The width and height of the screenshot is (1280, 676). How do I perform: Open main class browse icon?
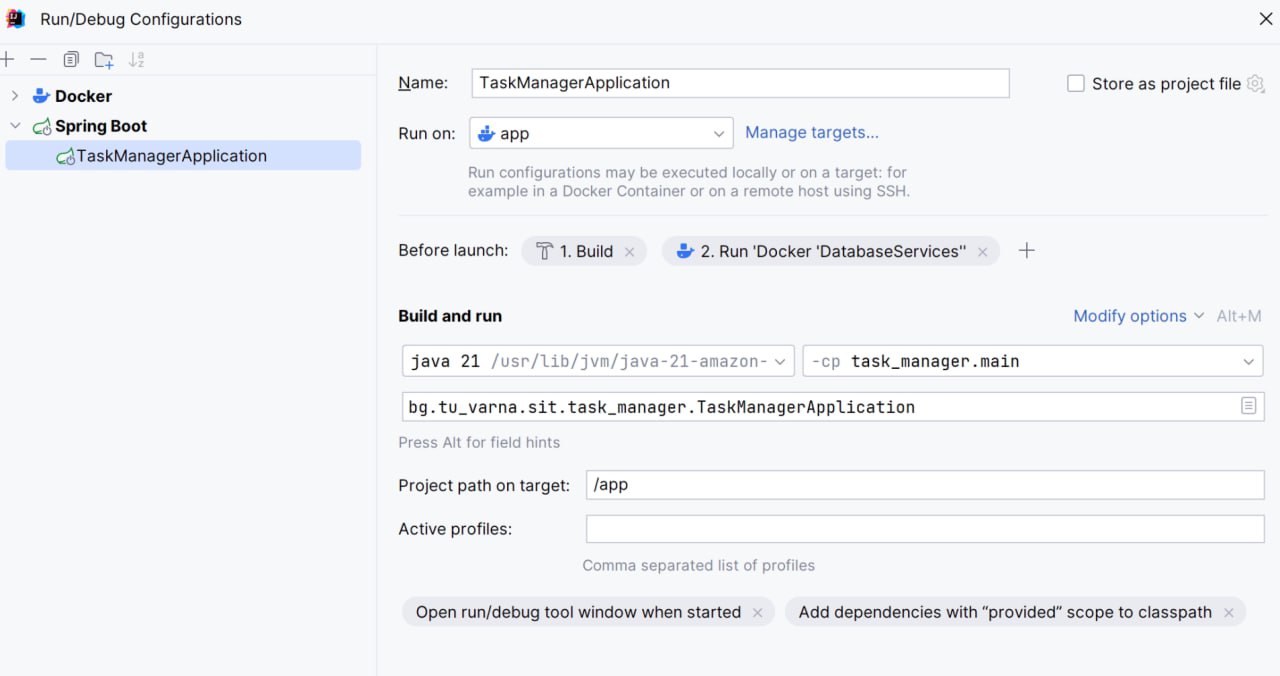[1248, 406]
